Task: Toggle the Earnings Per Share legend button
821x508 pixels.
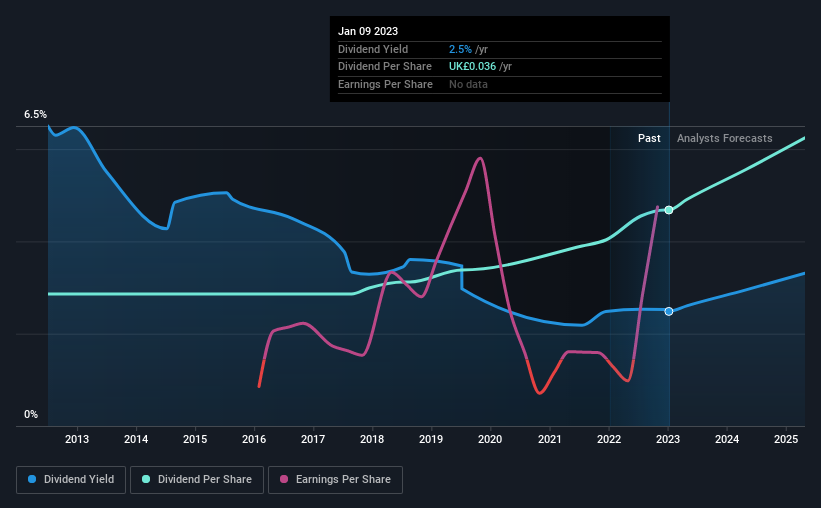Action: click(x=336, y=480)
